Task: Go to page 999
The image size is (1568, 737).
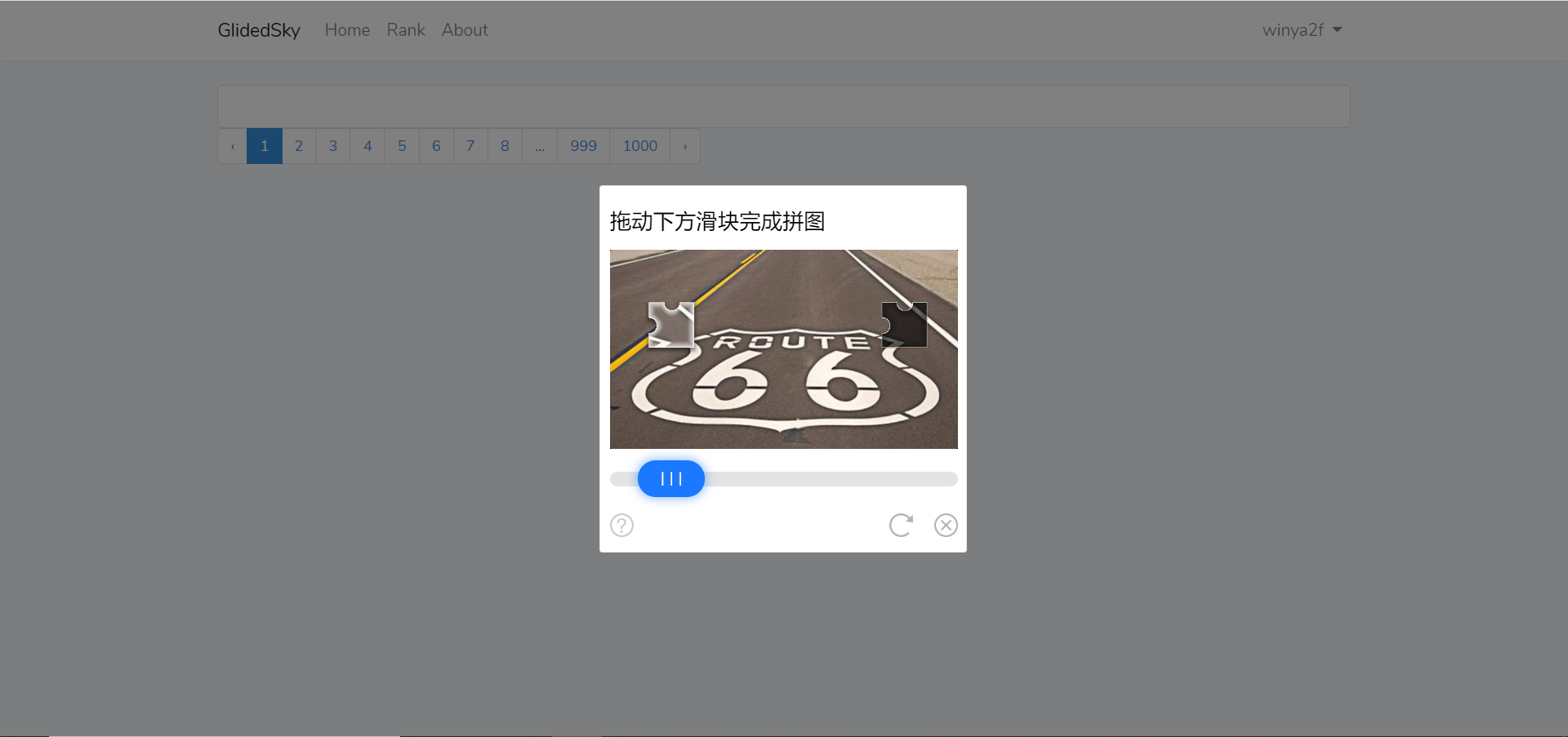Action: 584,146
